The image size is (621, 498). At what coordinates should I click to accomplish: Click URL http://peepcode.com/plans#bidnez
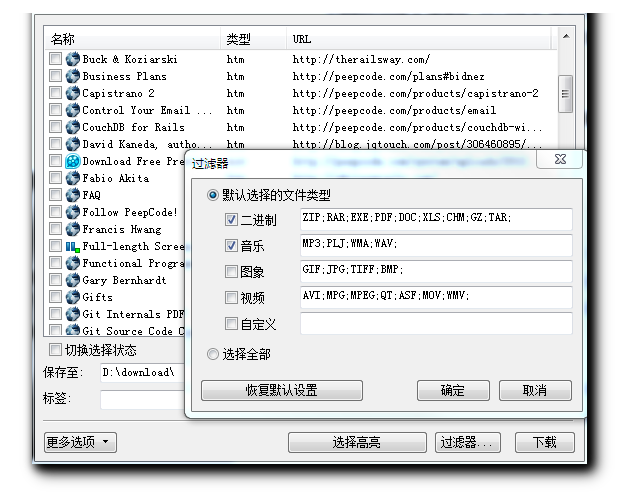388,76
